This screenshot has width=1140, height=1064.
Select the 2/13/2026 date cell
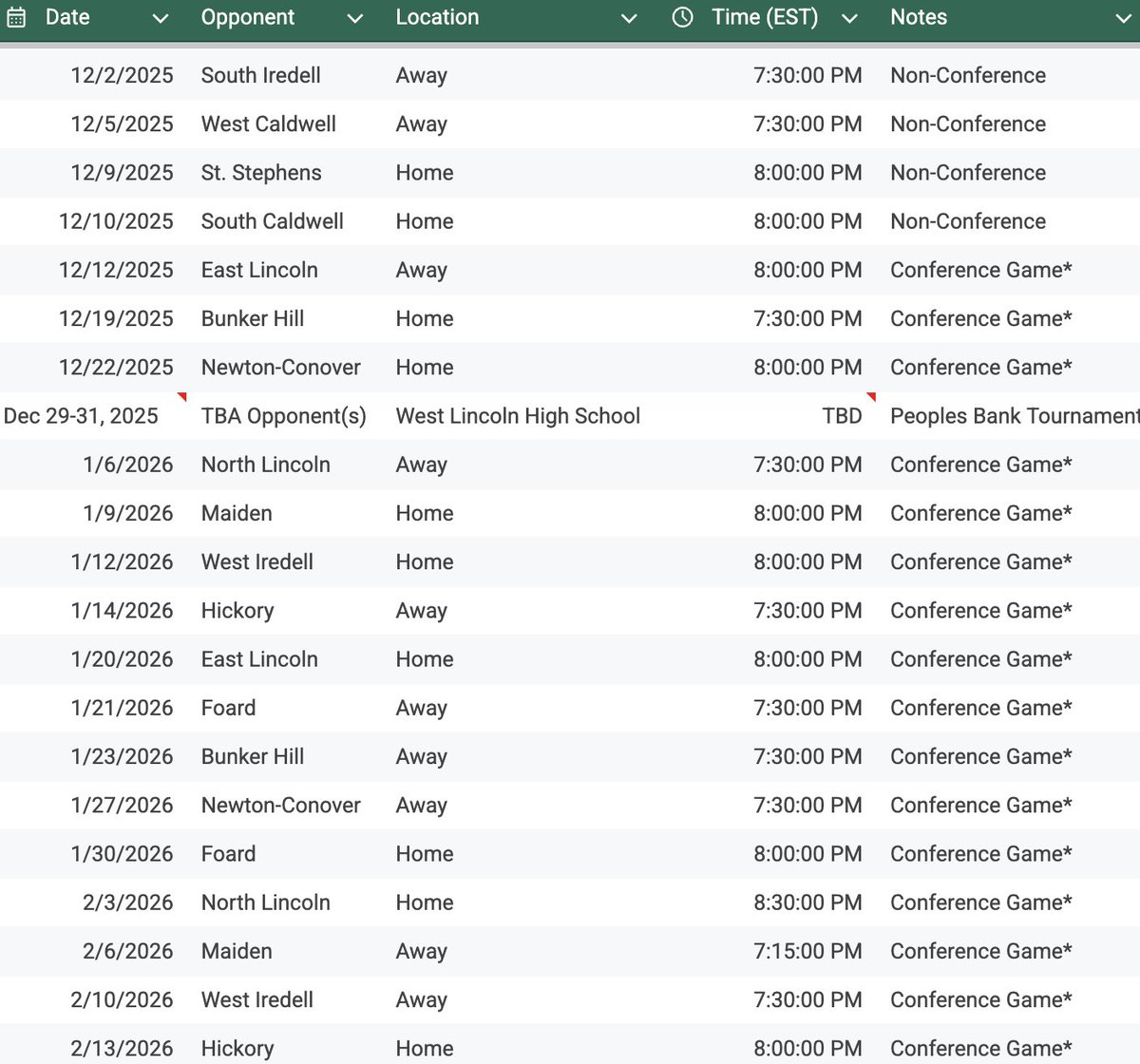(x=122, y=1049)
